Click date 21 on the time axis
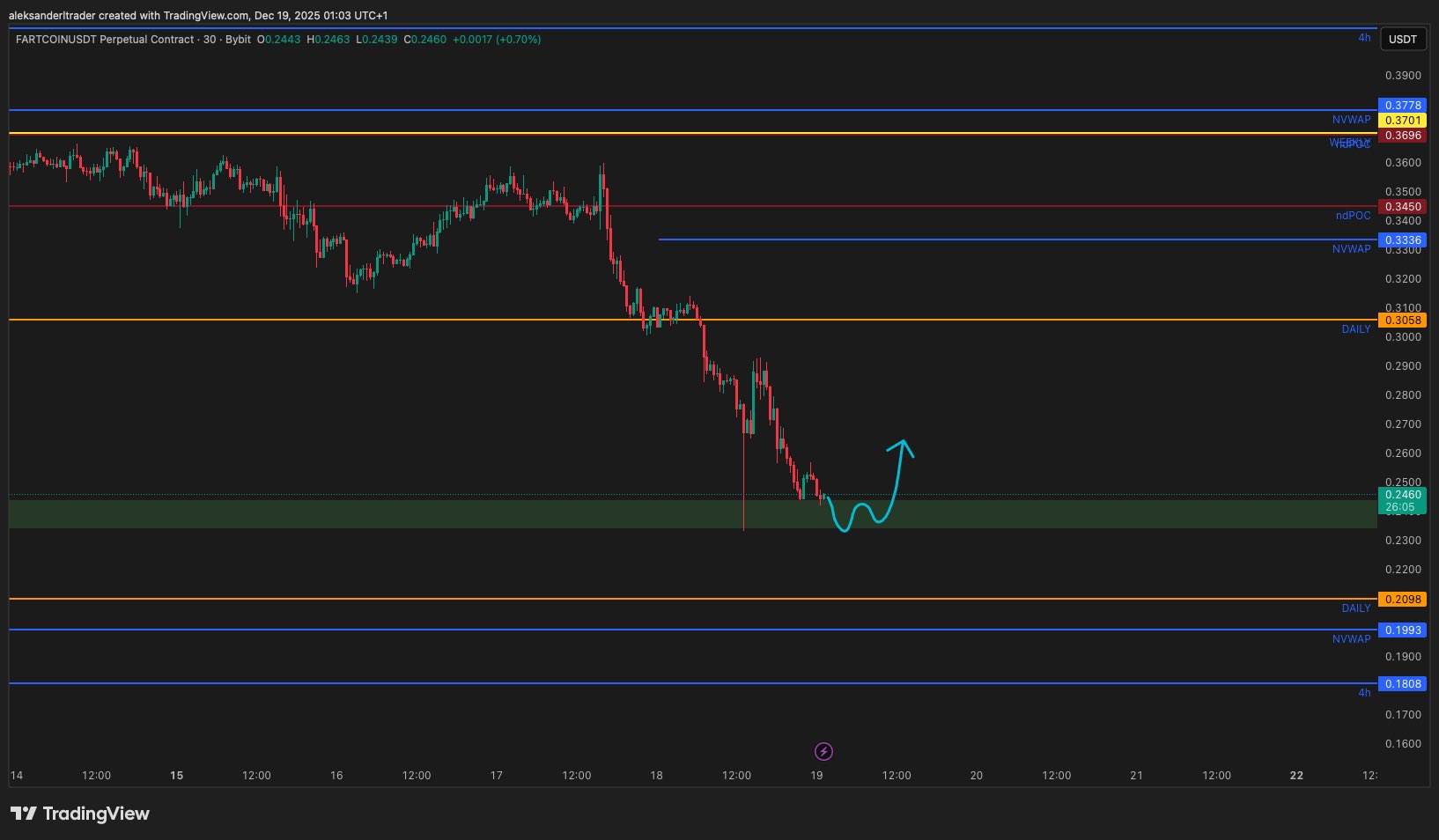The image size is (1439, 840). (x=1136, y=776)
